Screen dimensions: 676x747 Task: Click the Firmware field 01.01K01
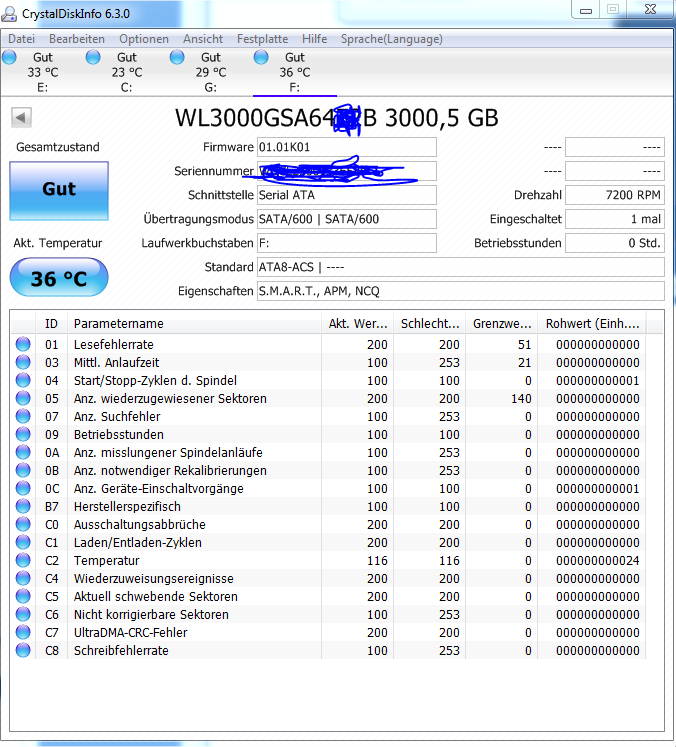347,147
